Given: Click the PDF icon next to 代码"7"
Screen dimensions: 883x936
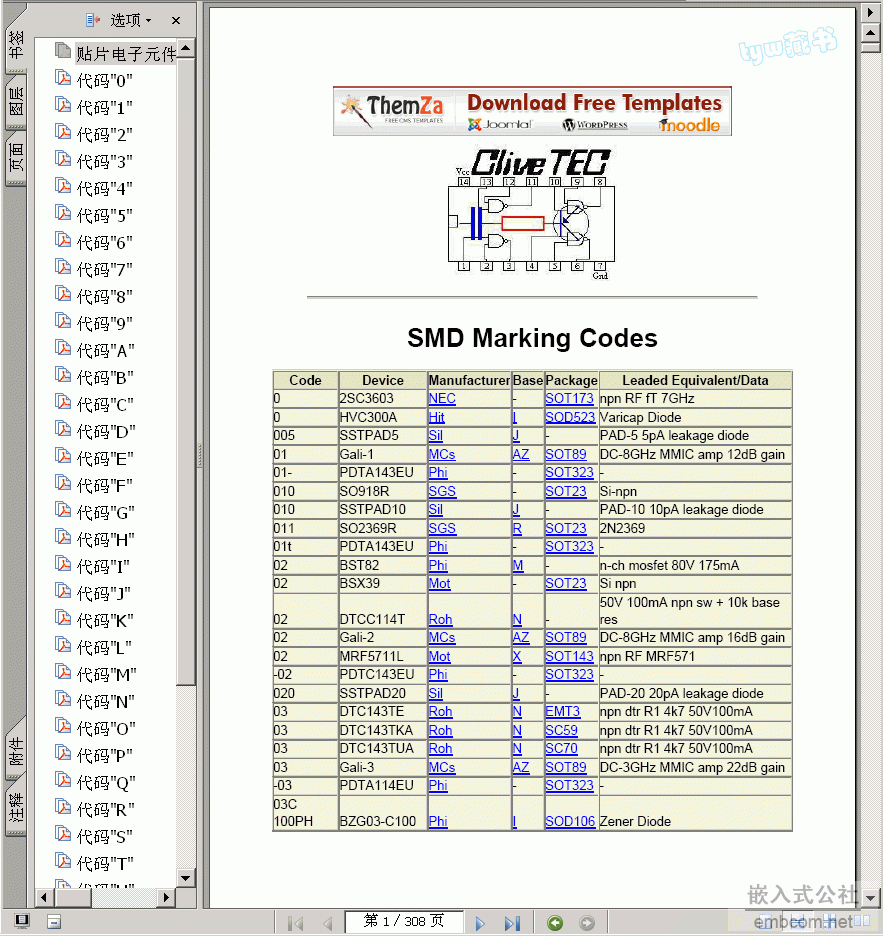Looking at the screenshot, I should coord(63,267).
